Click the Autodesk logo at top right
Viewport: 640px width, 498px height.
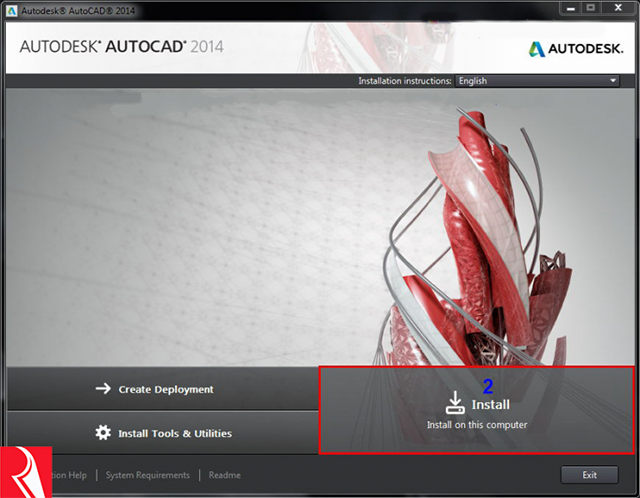pos(574,49)
